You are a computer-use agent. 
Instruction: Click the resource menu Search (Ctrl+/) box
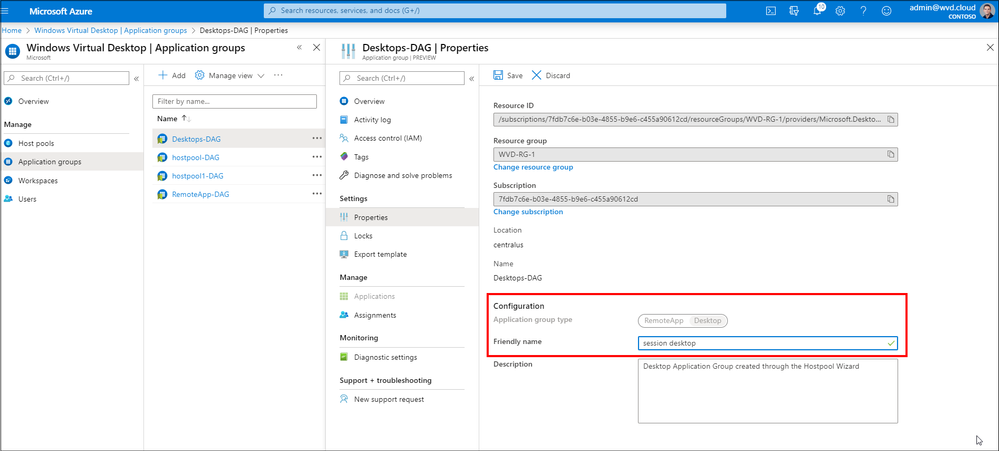401,78
